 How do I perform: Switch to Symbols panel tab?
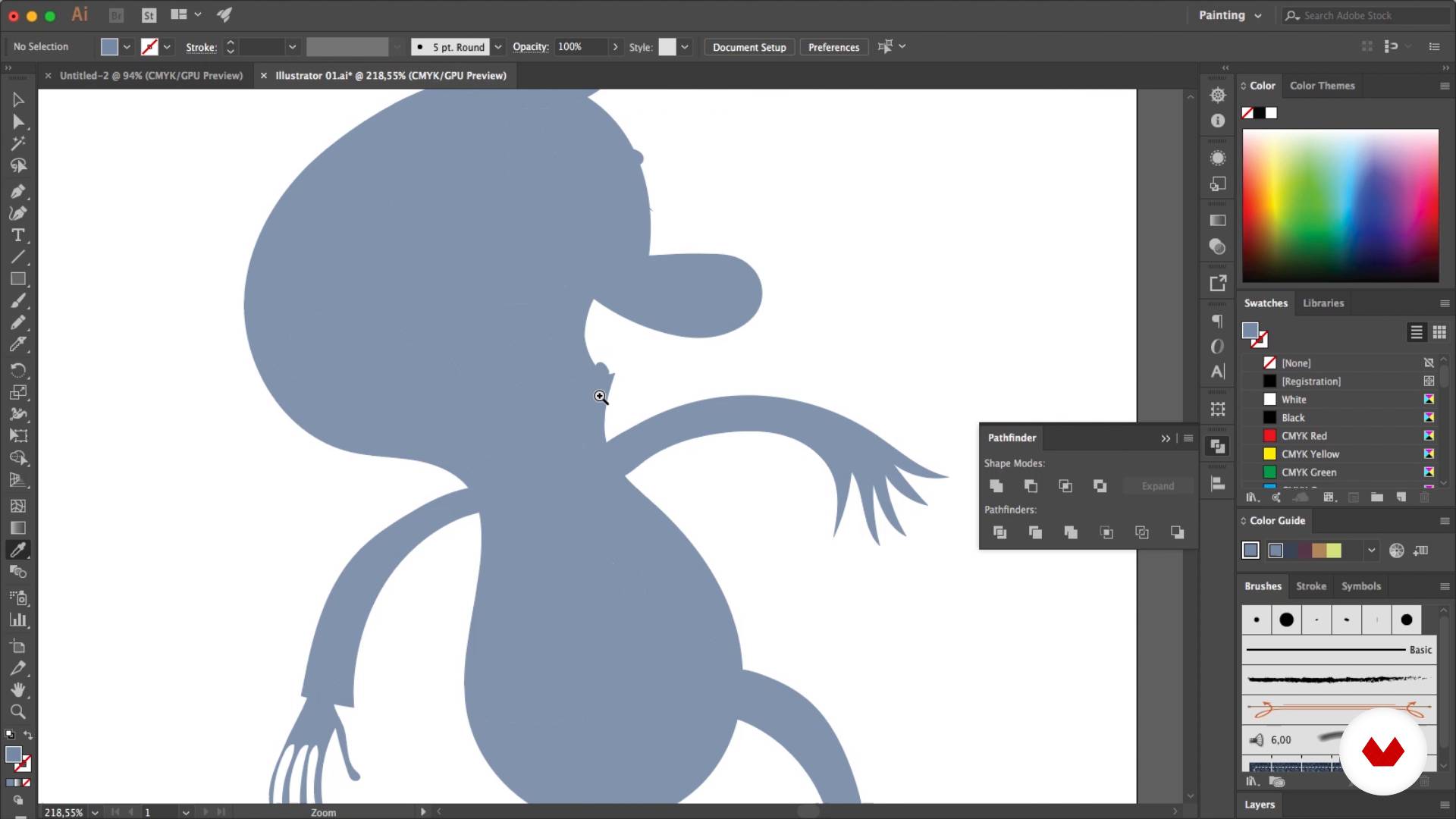(x=1361, y=586)
